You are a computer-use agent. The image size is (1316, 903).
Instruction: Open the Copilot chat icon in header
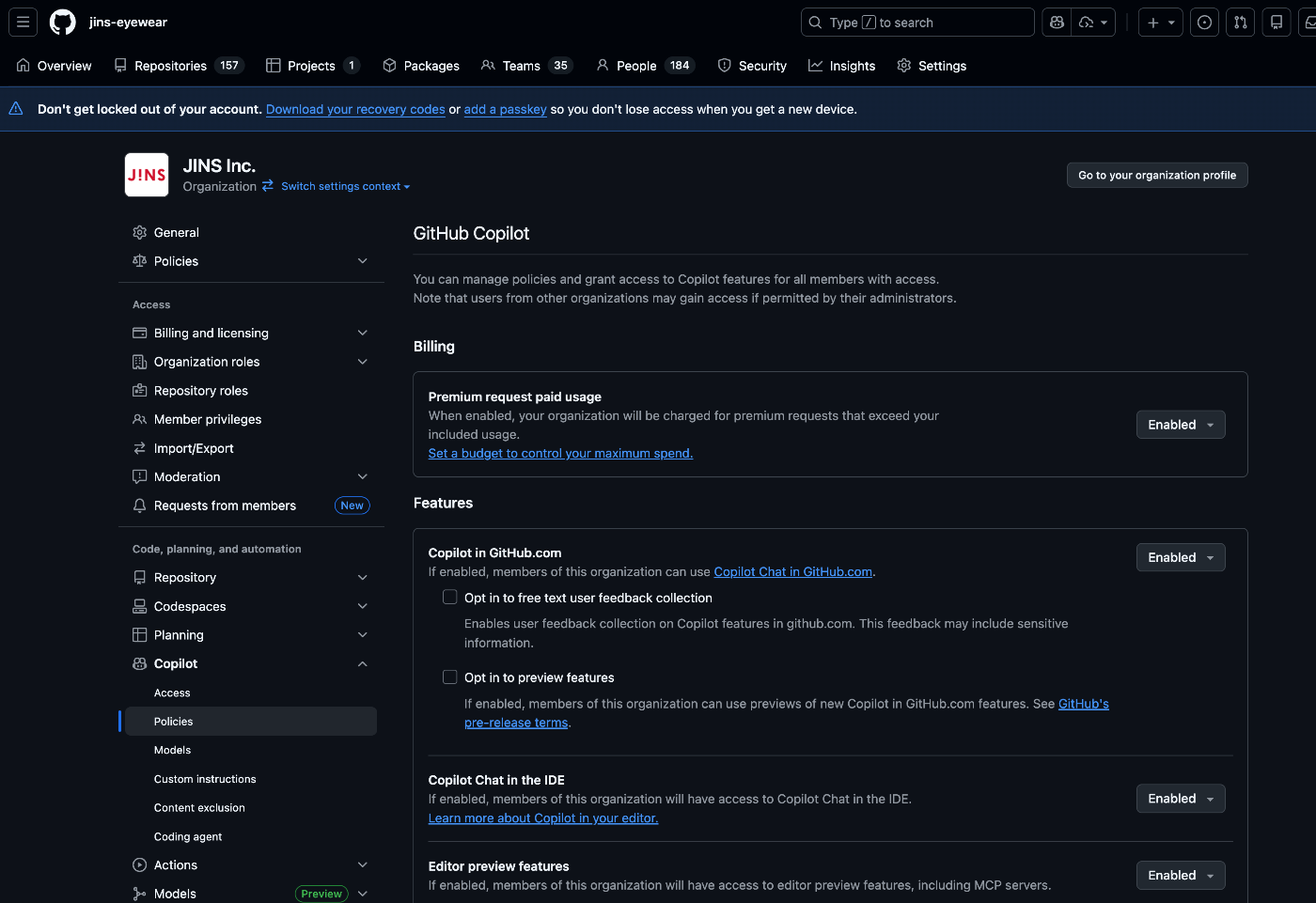(x=1057, y=23)
